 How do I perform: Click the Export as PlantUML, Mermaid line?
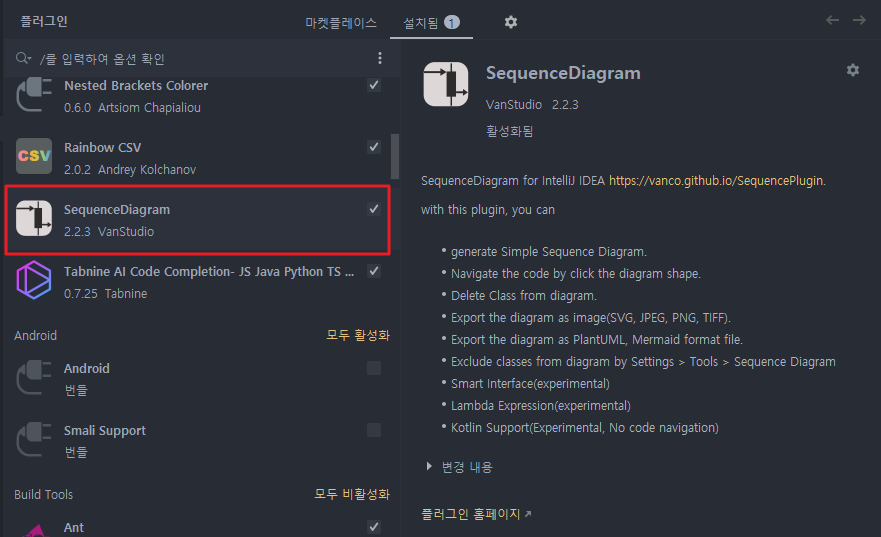click(597, 339)
